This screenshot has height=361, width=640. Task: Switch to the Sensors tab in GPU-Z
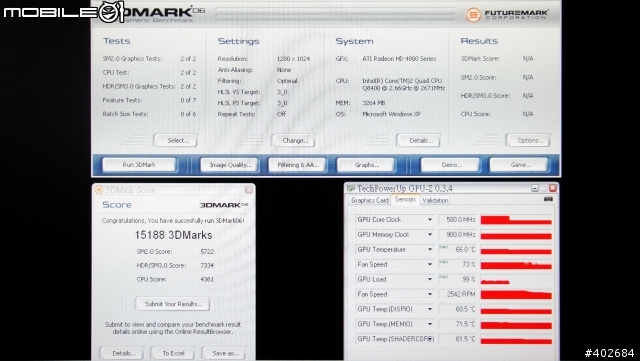tap(405, 199)
